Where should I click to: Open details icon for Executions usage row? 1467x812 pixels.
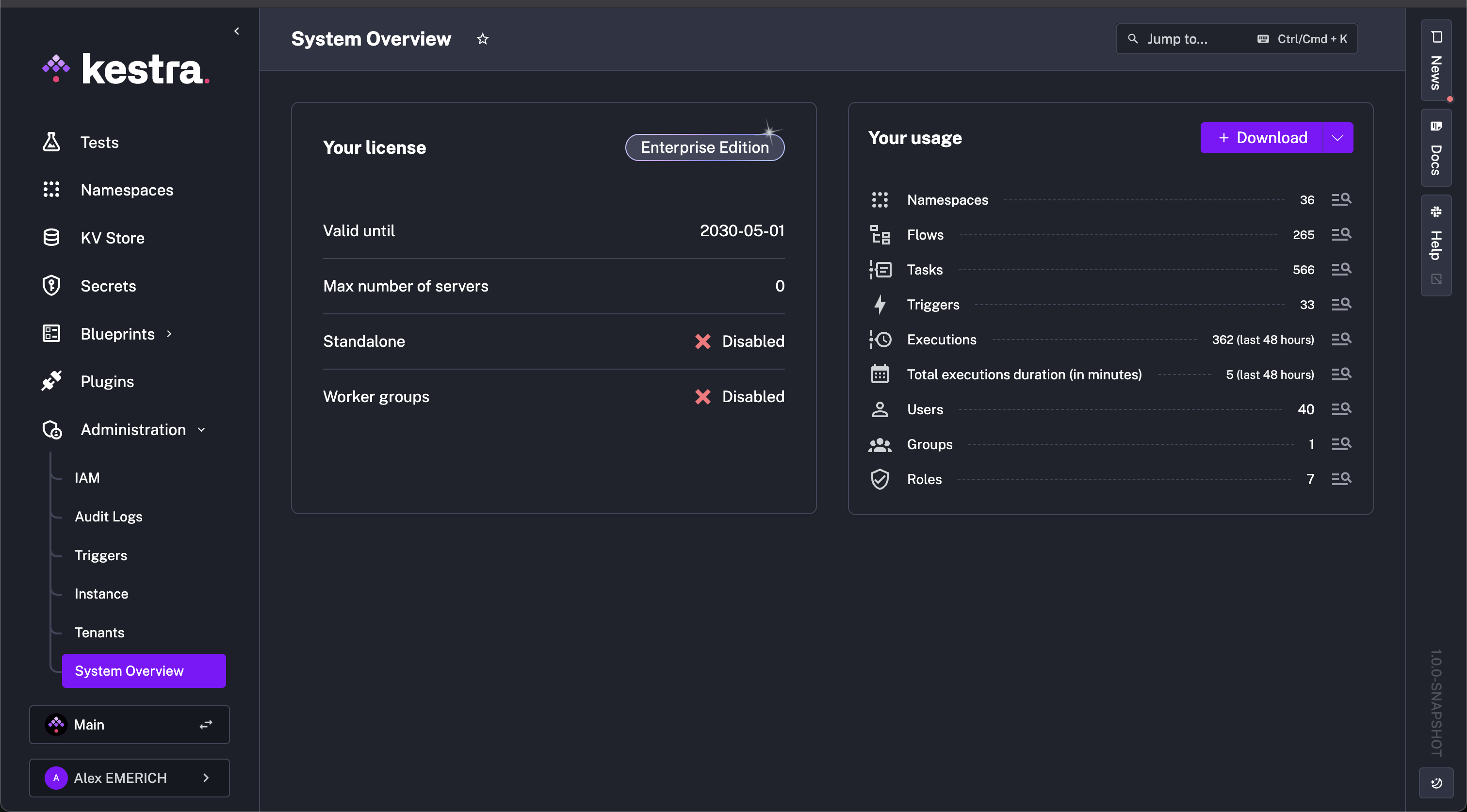pyautogui.click(x=1341, y=339)
